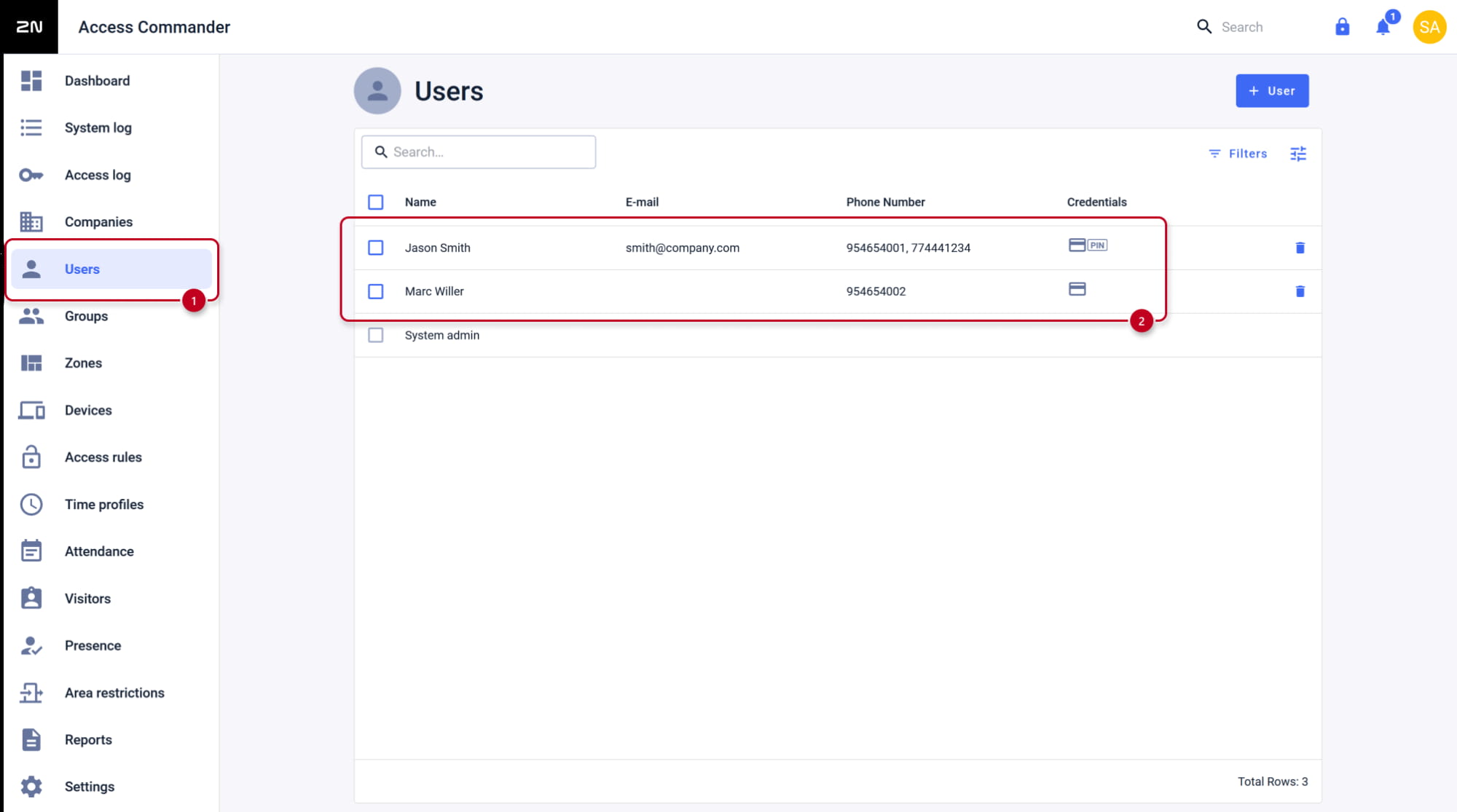1457x812 pixels.
Task: Sort by Phone Number column header
Action: [885, 202]
